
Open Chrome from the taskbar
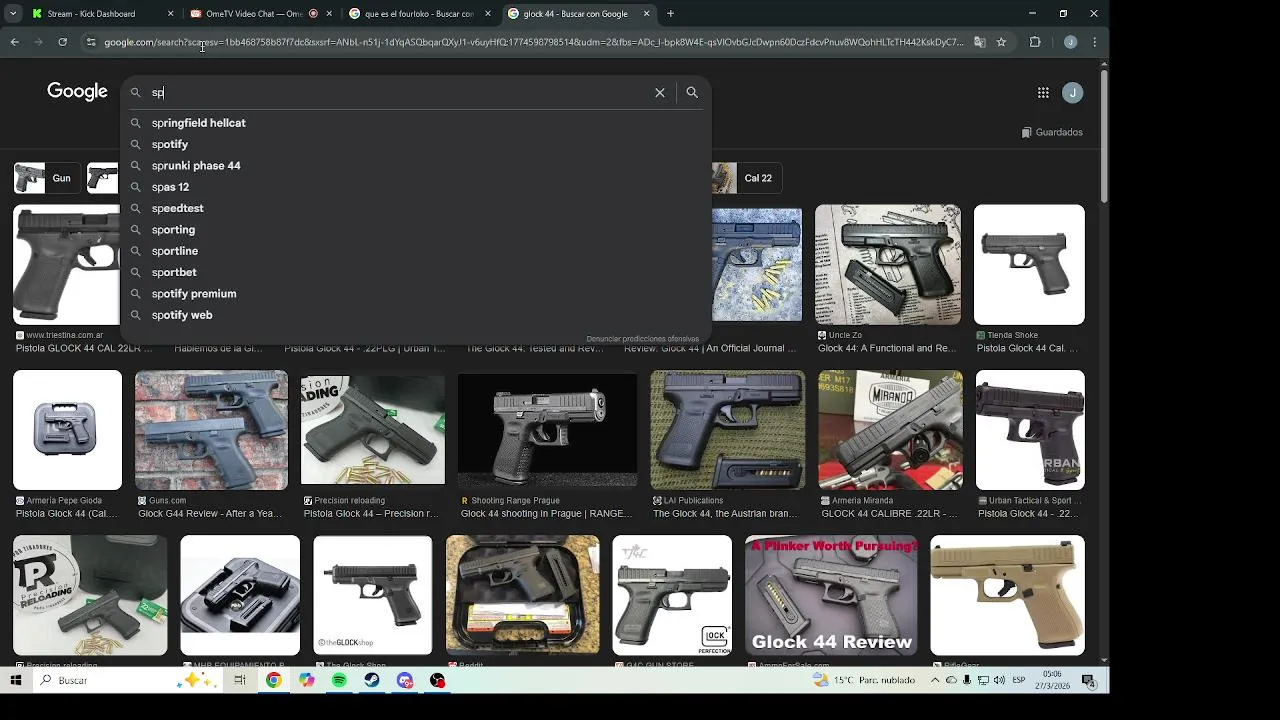274,680
